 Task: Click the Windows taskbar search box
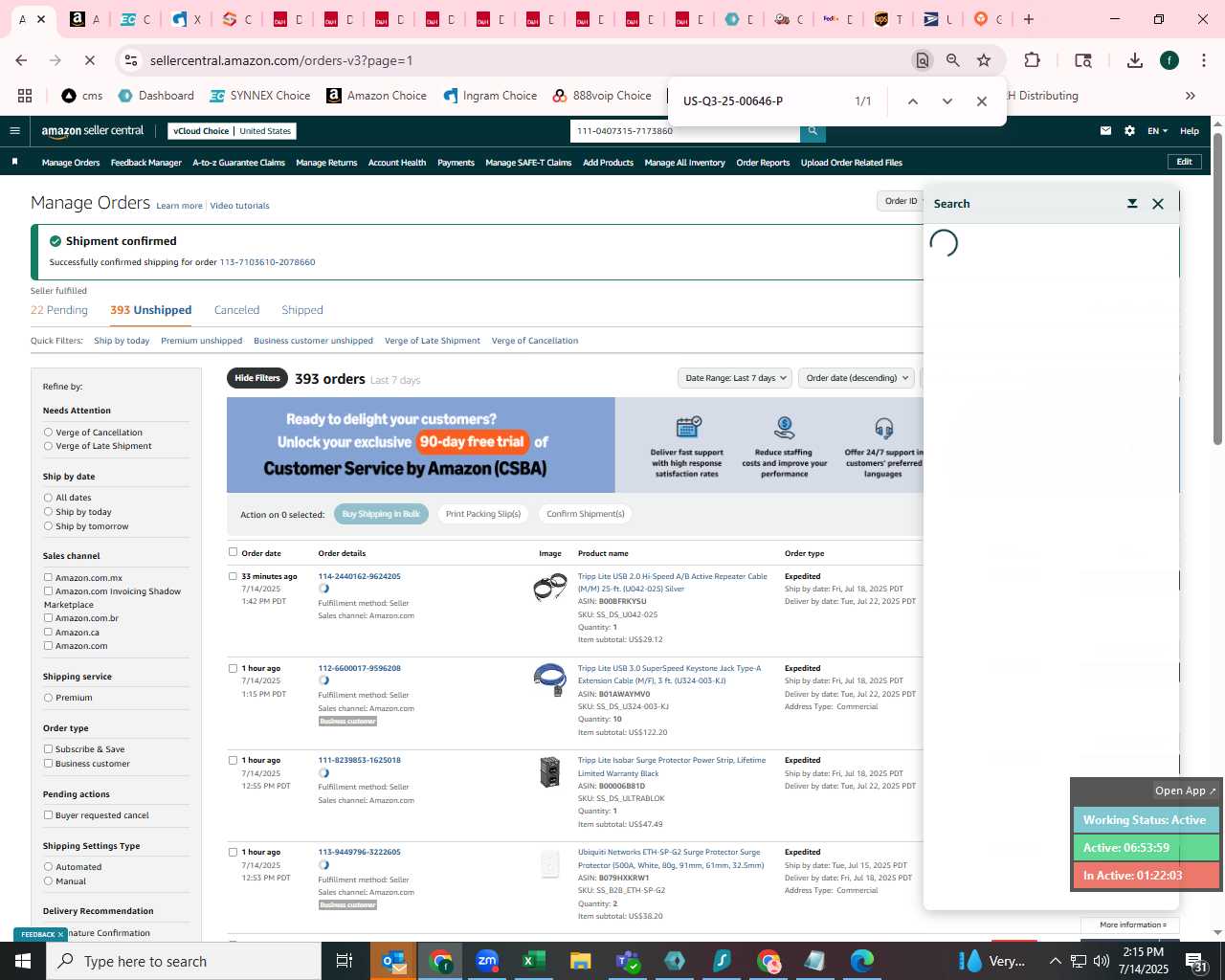point(184,961)
